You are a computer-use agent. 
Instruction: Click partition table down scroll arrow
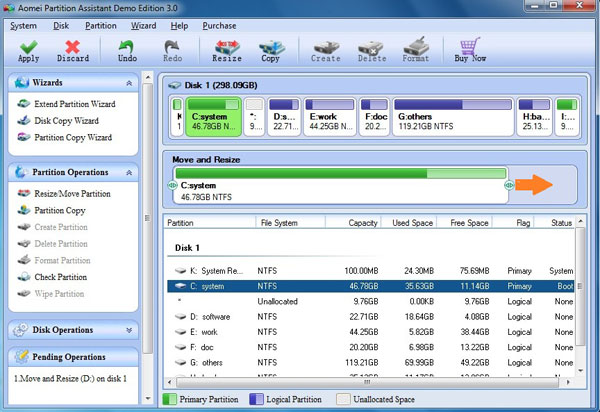click(x=580, y=371)
